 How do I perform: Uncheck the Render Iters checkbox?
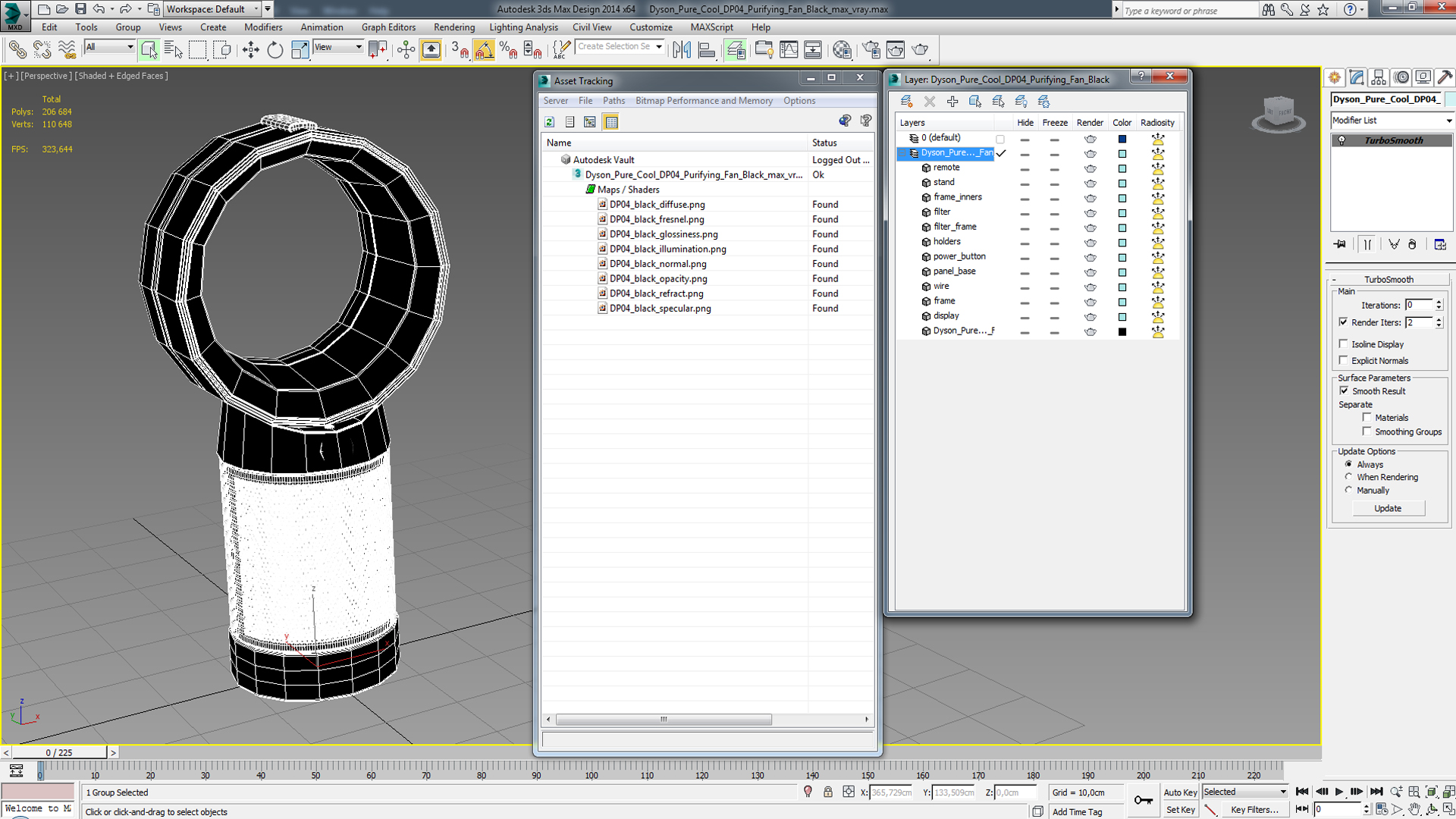coord(1344,322)
